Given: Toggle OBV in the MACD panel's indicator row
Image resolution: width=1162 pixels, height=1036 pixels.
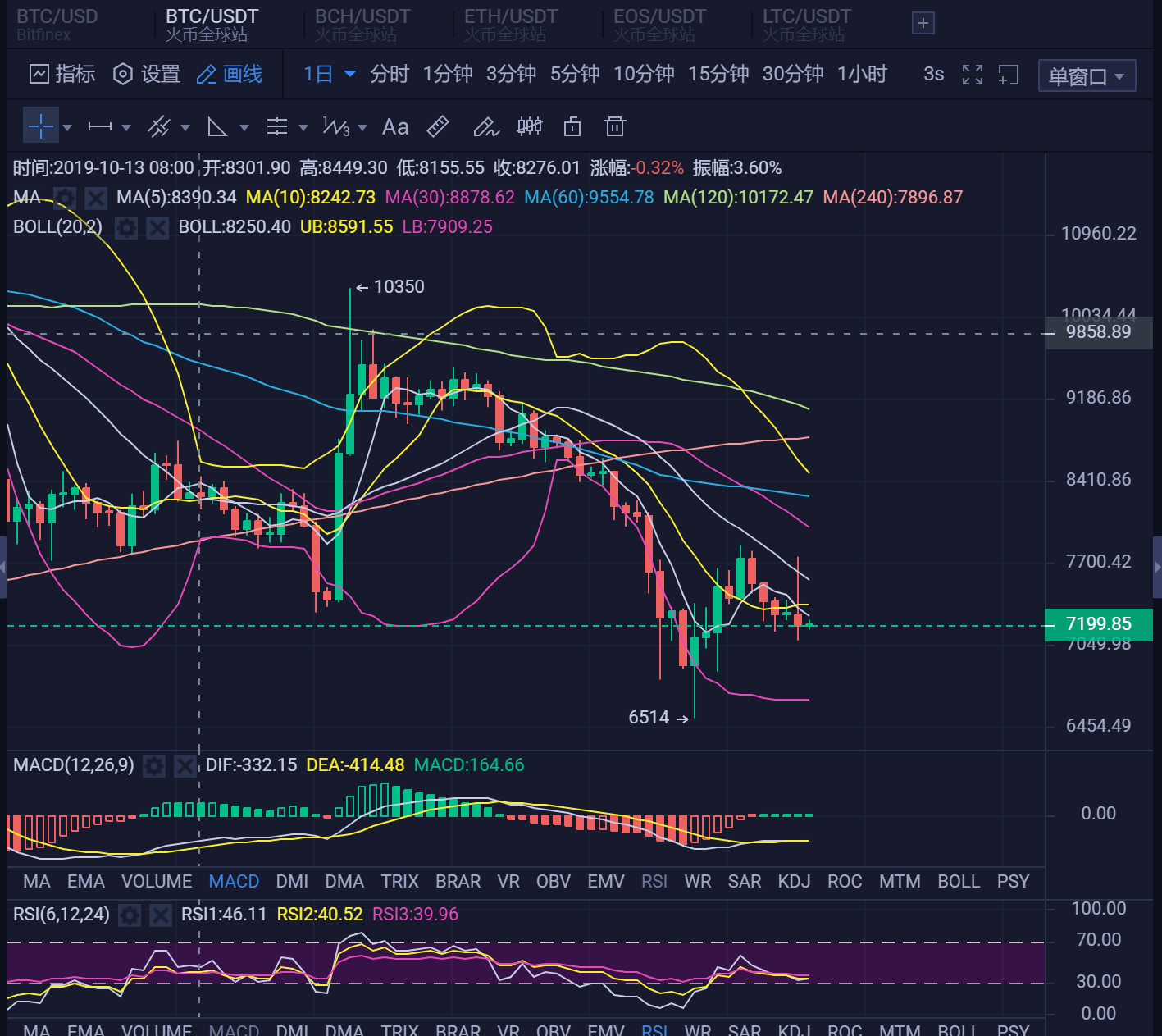Looking at the screenshot, I should pos(554,882).
